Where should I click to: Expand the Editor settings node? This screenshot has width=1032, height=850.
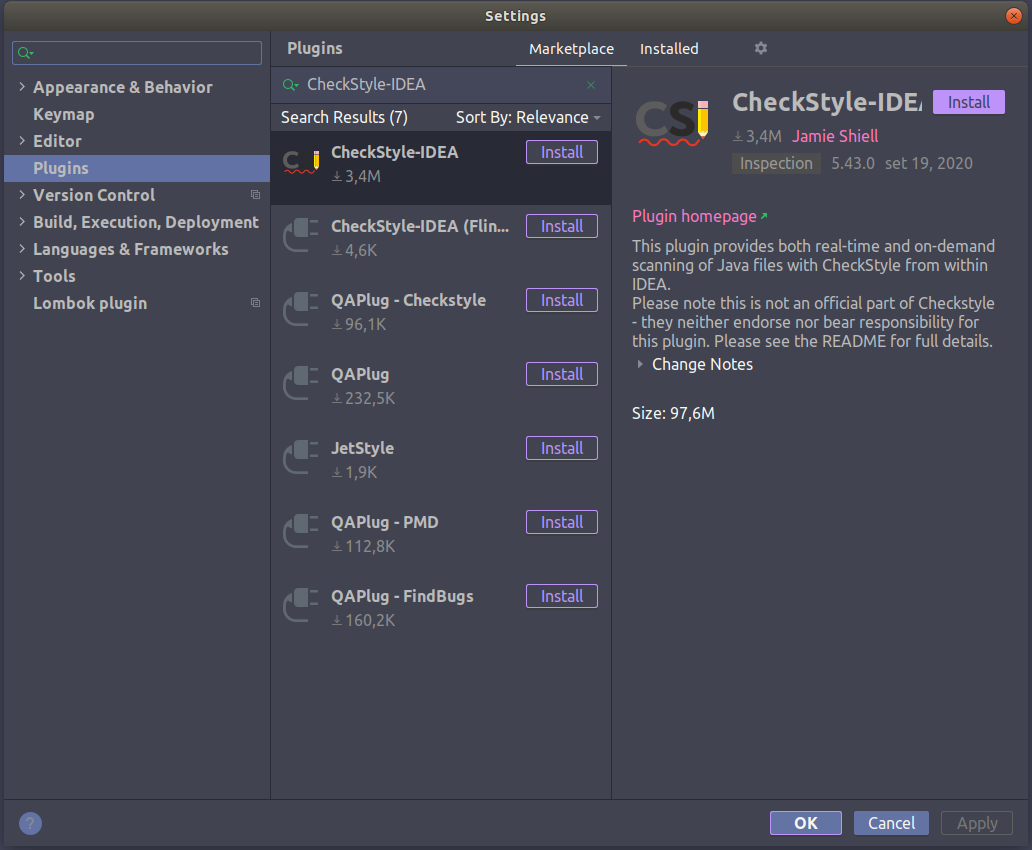click(22, 141)
